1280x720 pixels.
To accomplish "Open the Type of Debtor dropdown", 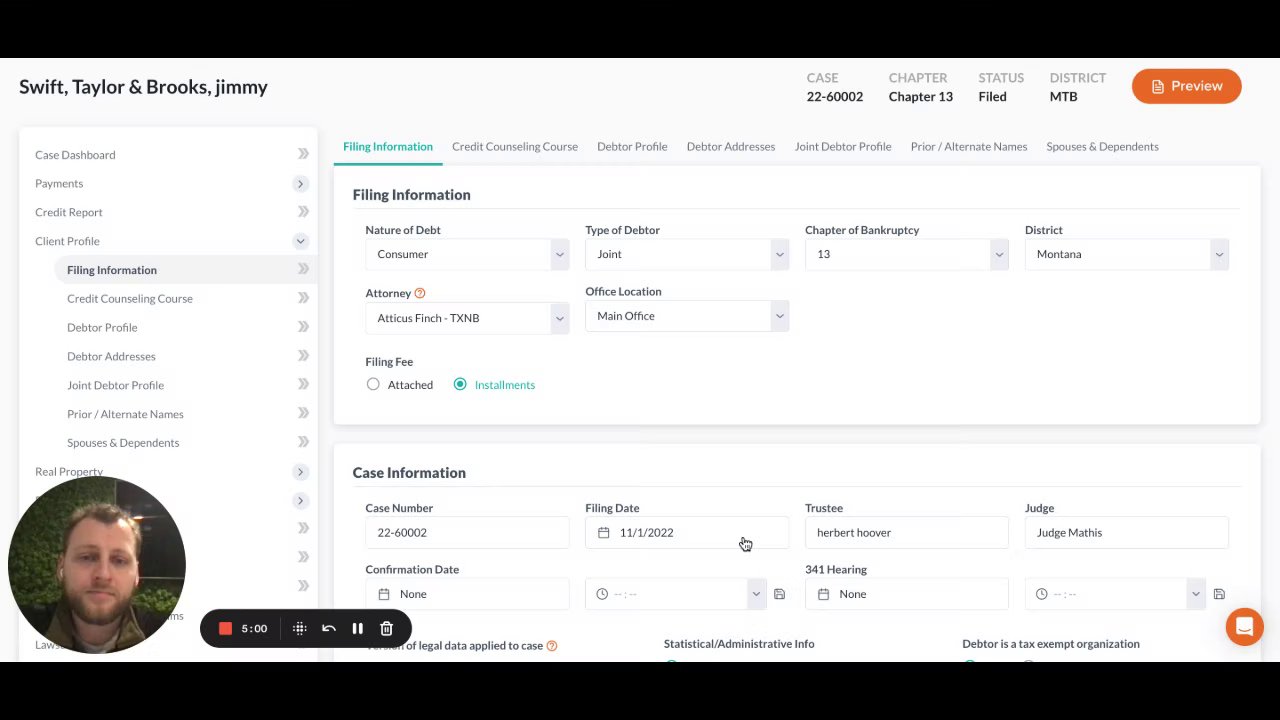I will pos(687,254).
